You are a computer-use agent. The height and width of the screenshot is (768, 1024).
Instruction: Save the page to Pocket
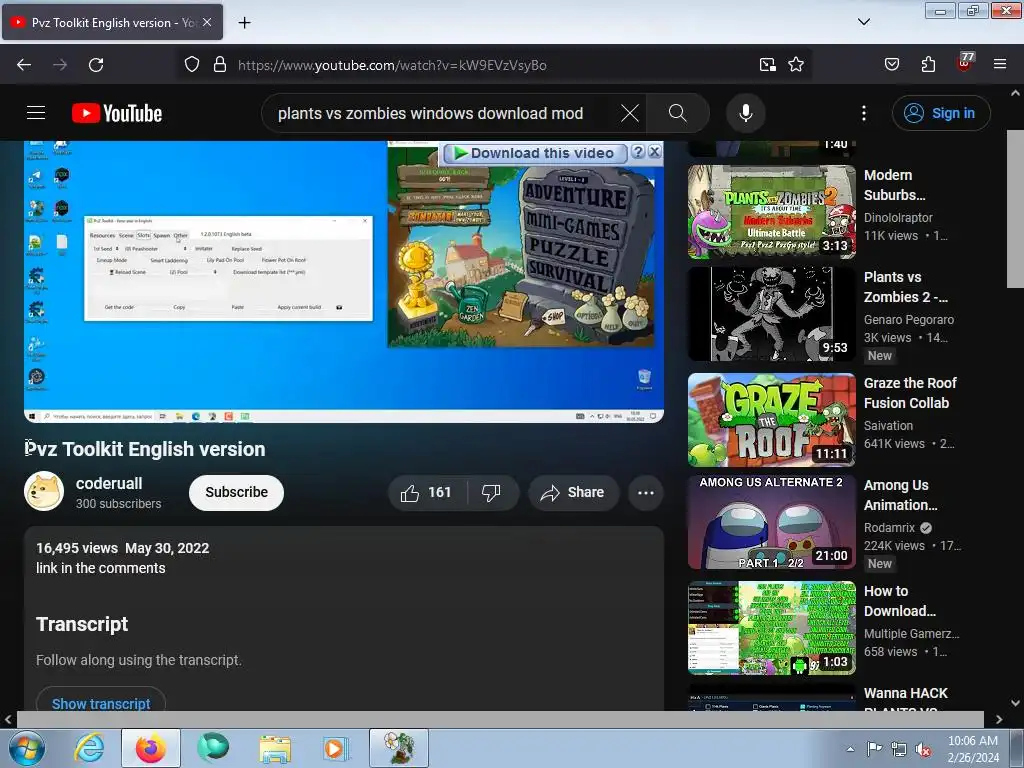891,65
